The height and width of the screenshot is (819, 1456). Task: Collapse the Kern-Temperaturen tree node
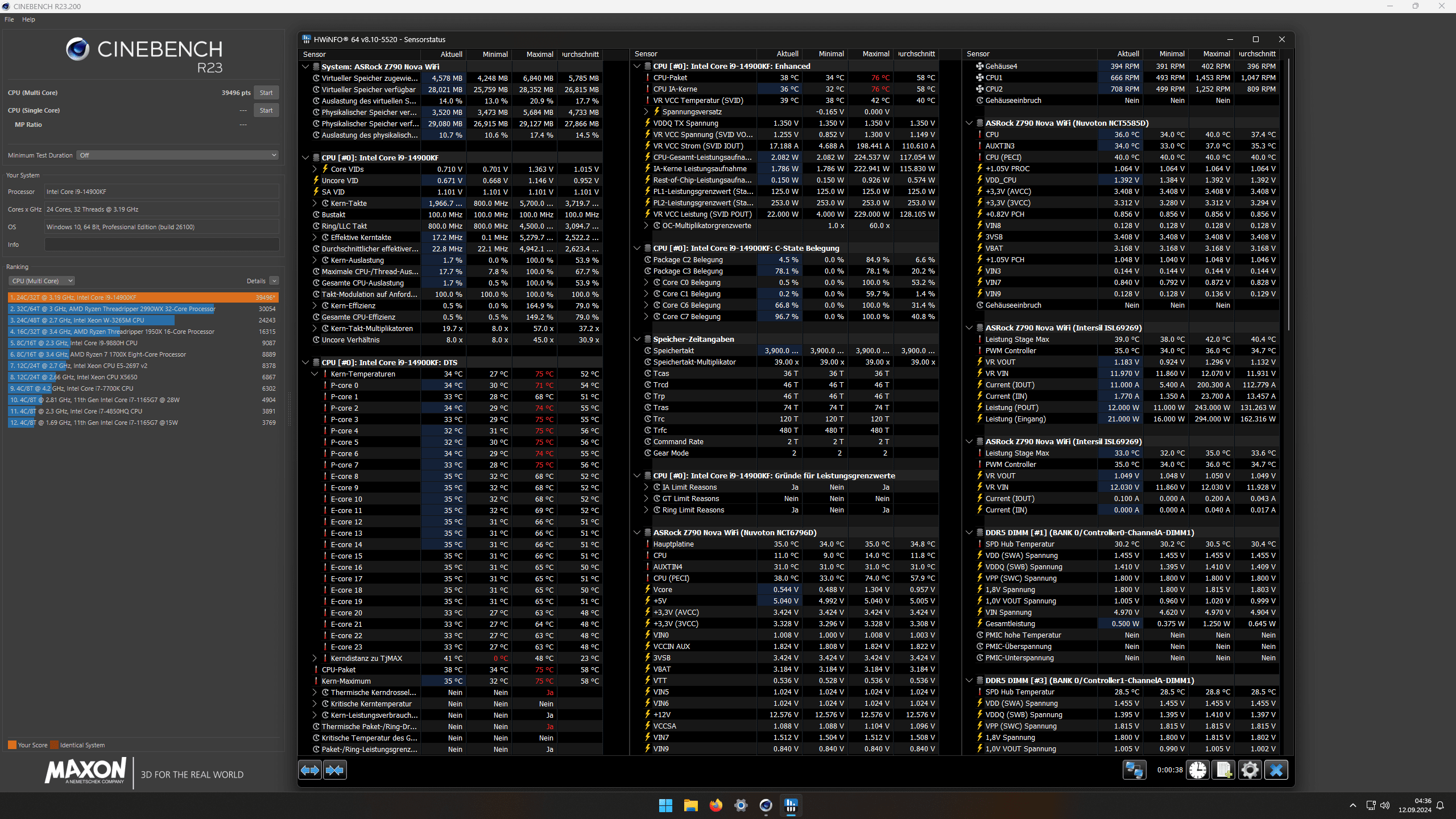315,374
